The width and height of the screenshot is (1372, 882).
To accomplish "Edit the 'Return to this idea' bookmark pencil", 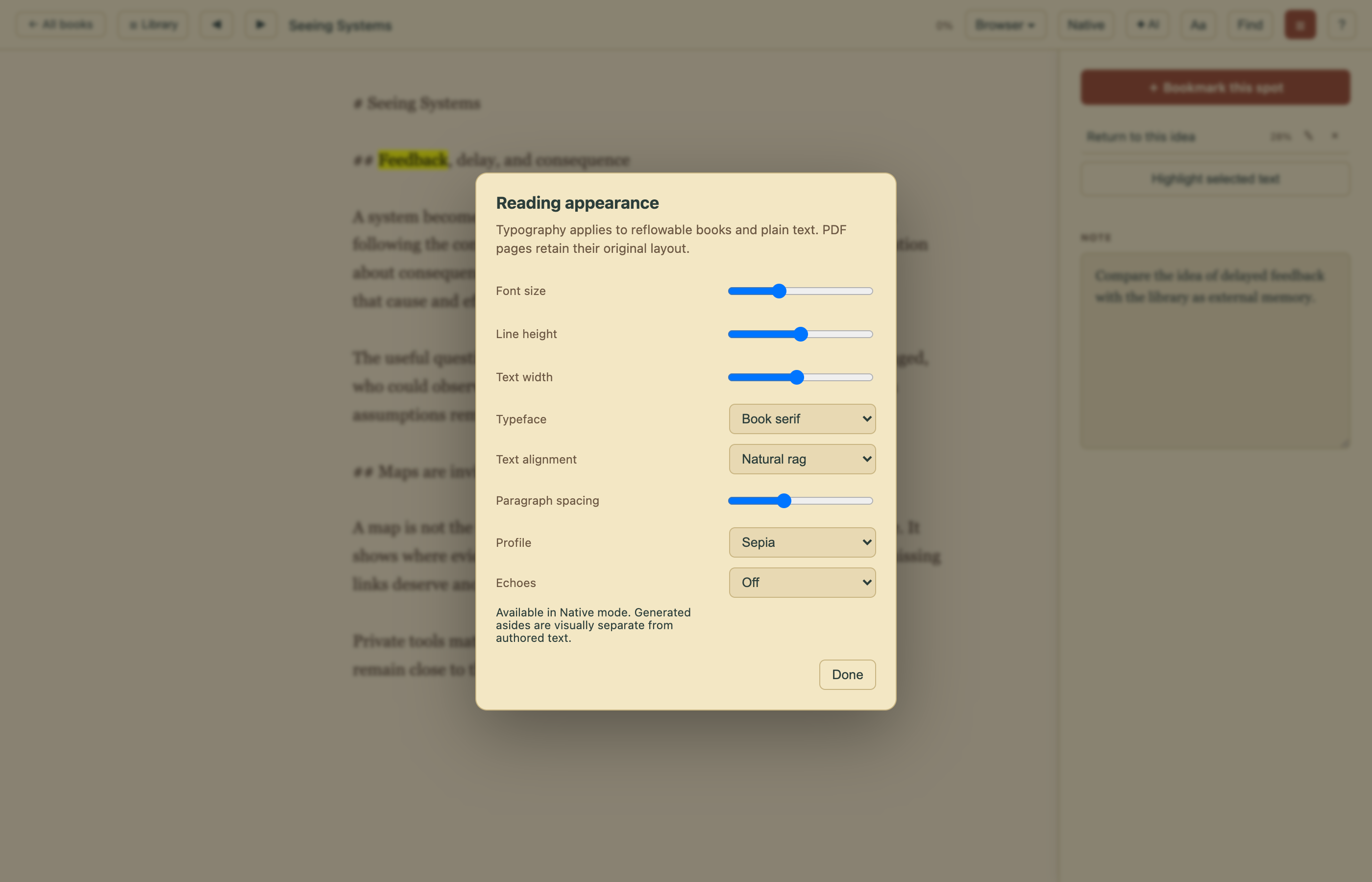I will click(1308, 136).
